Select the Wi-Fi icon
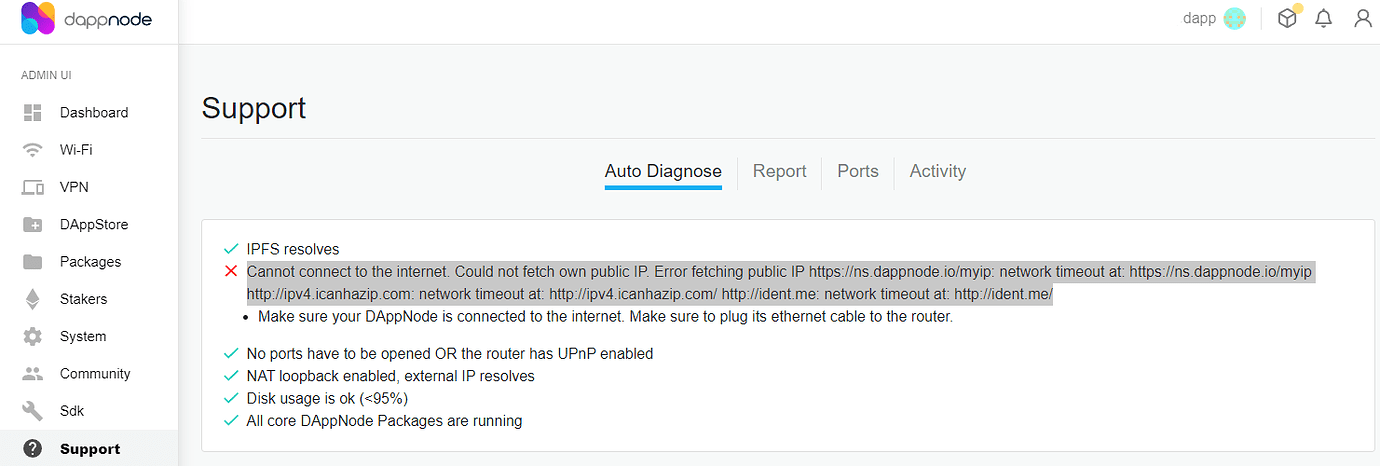The image size is (1380, 466). click(33, 150)
